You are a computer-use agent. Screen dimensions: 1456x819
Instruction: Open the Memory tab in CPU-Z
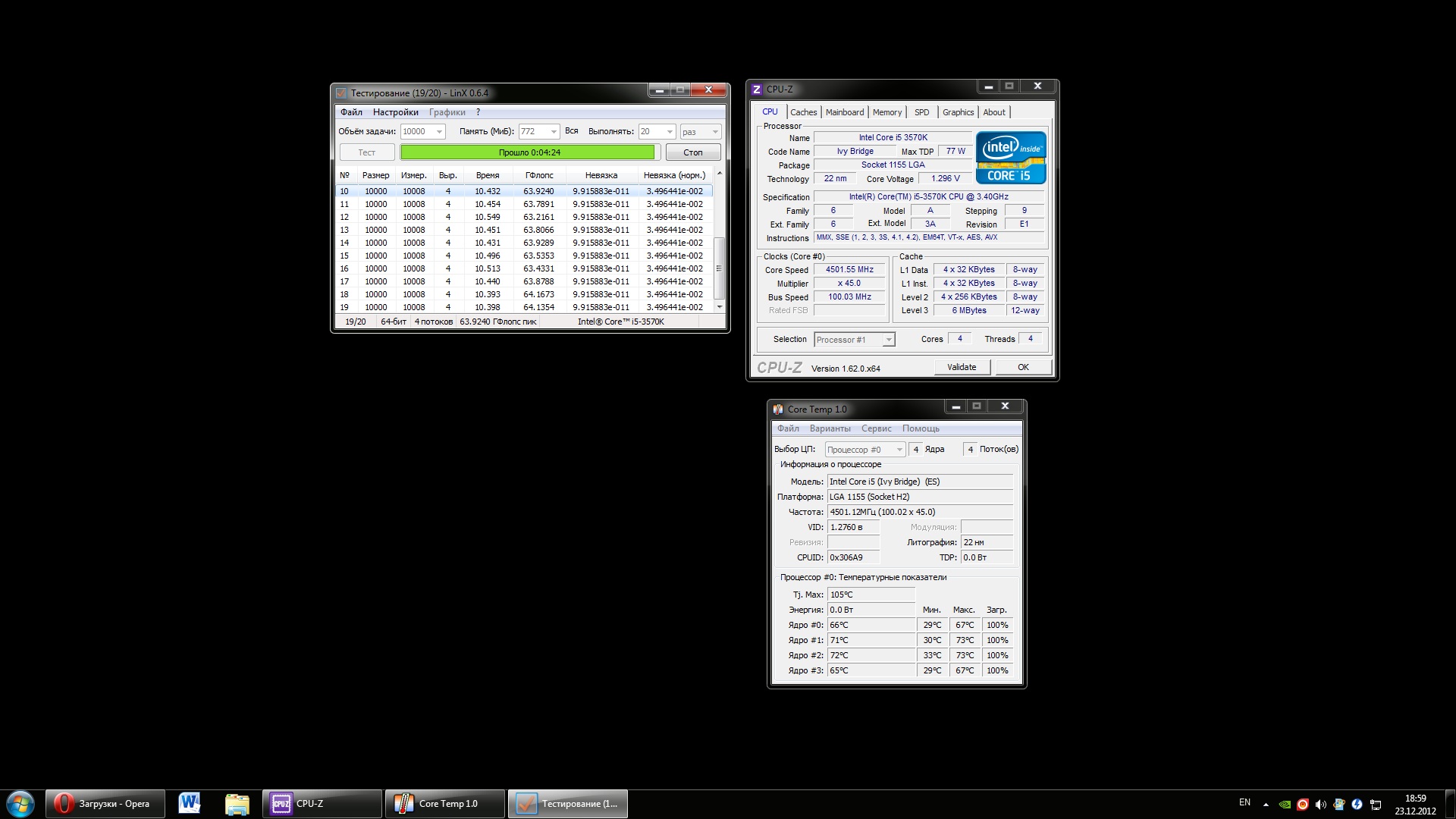point(886,112)
